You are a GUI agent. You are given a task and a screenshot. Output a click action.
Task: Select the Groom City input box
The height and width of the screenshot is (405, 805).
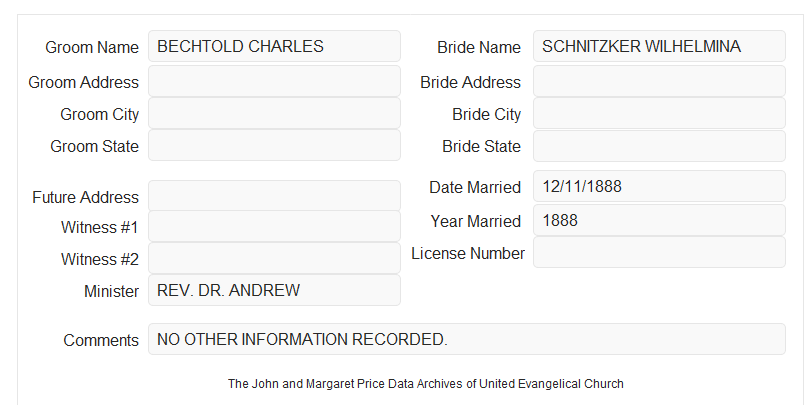(274, 113)
